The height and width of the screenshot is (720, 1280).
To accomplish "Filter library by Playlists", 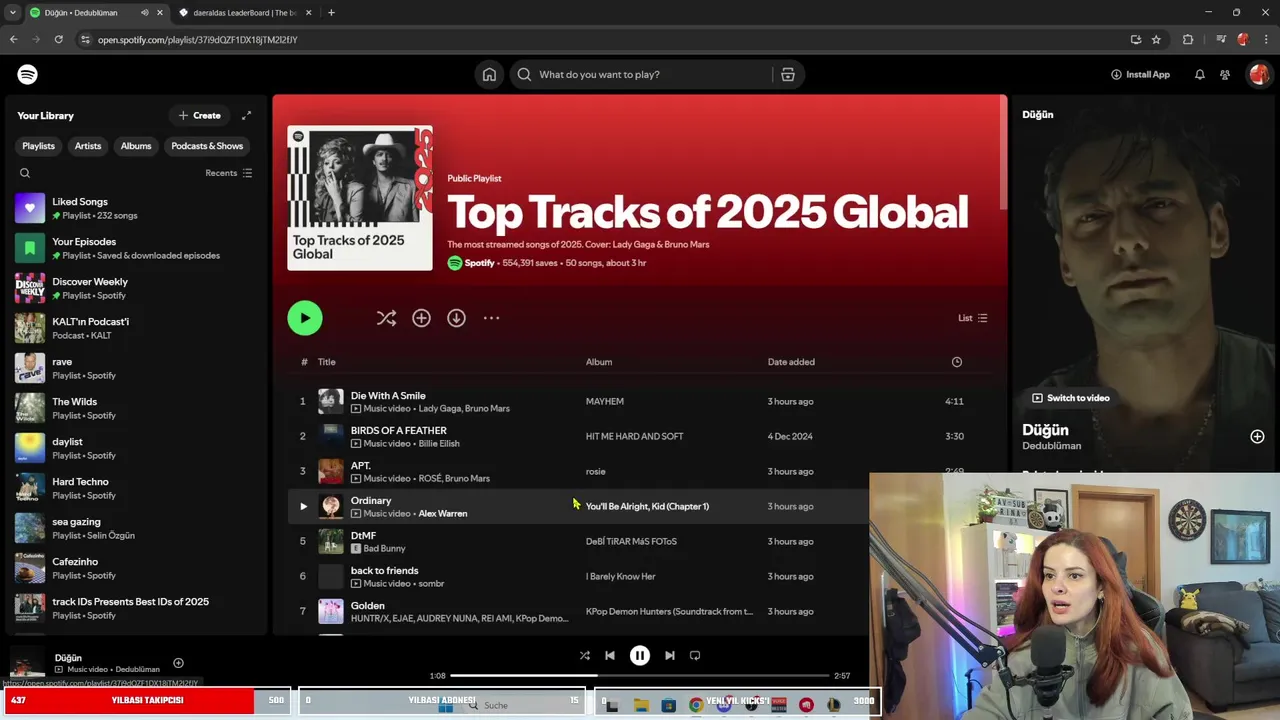I will [x=39, y=146].
